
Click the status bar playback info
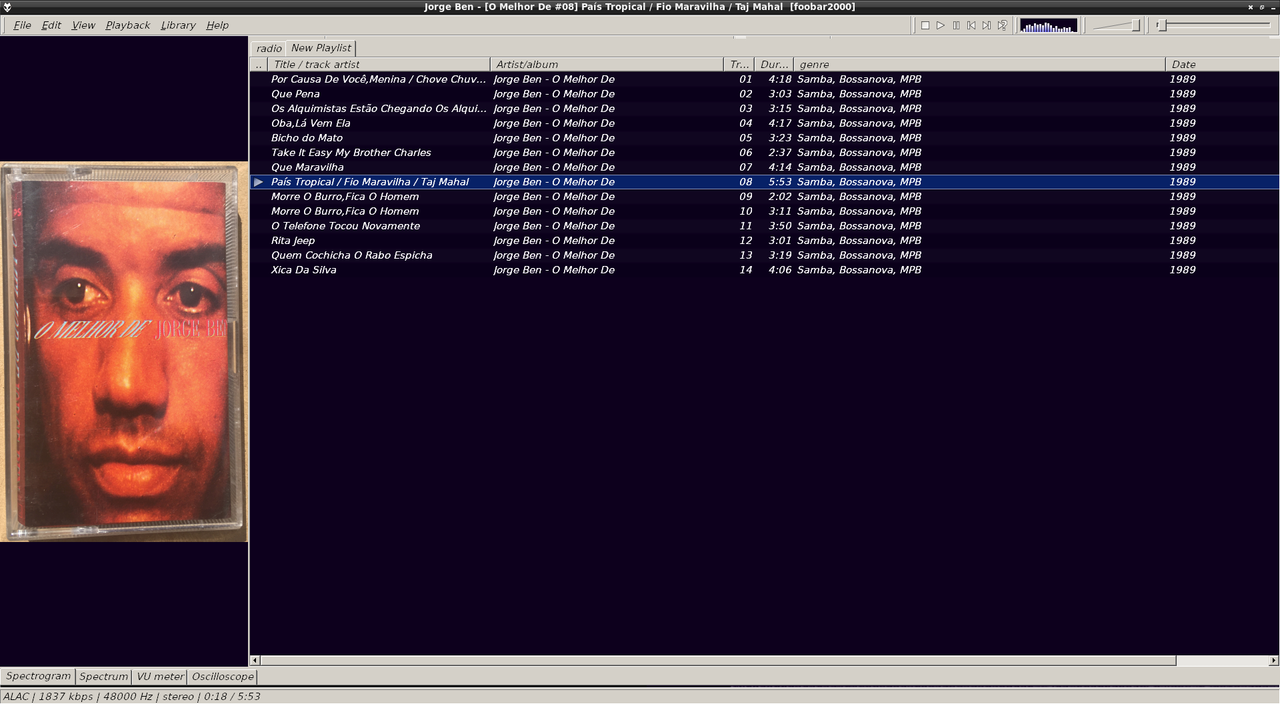(132, 696)
